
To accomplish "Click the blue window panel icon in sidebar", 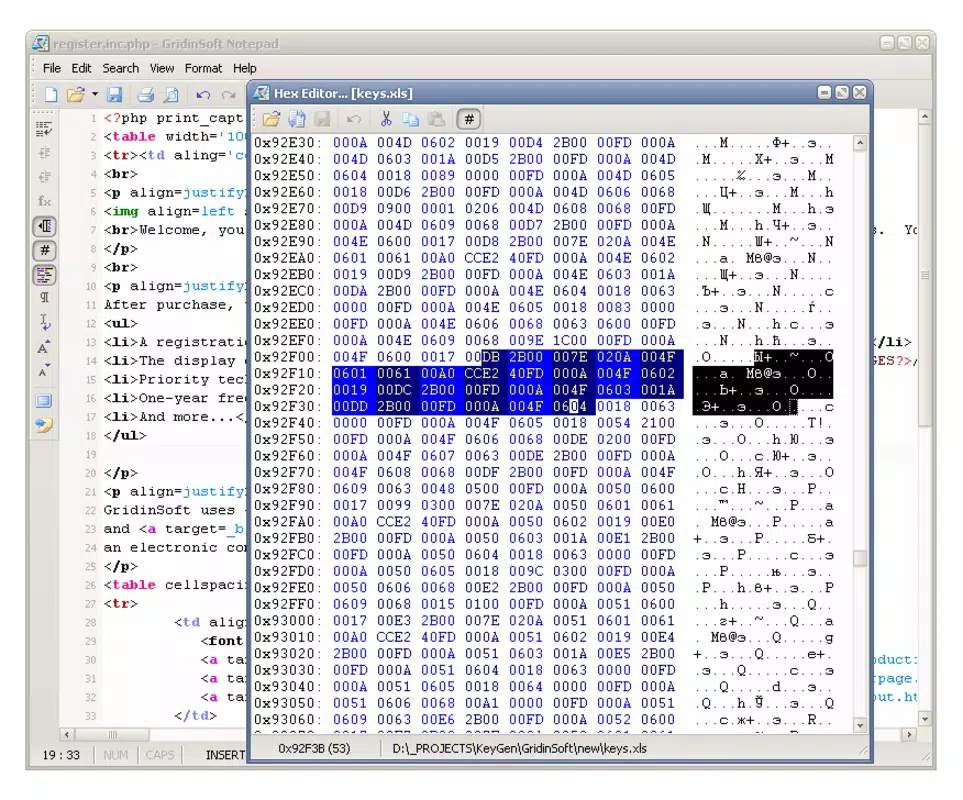I will click(44, 402).
